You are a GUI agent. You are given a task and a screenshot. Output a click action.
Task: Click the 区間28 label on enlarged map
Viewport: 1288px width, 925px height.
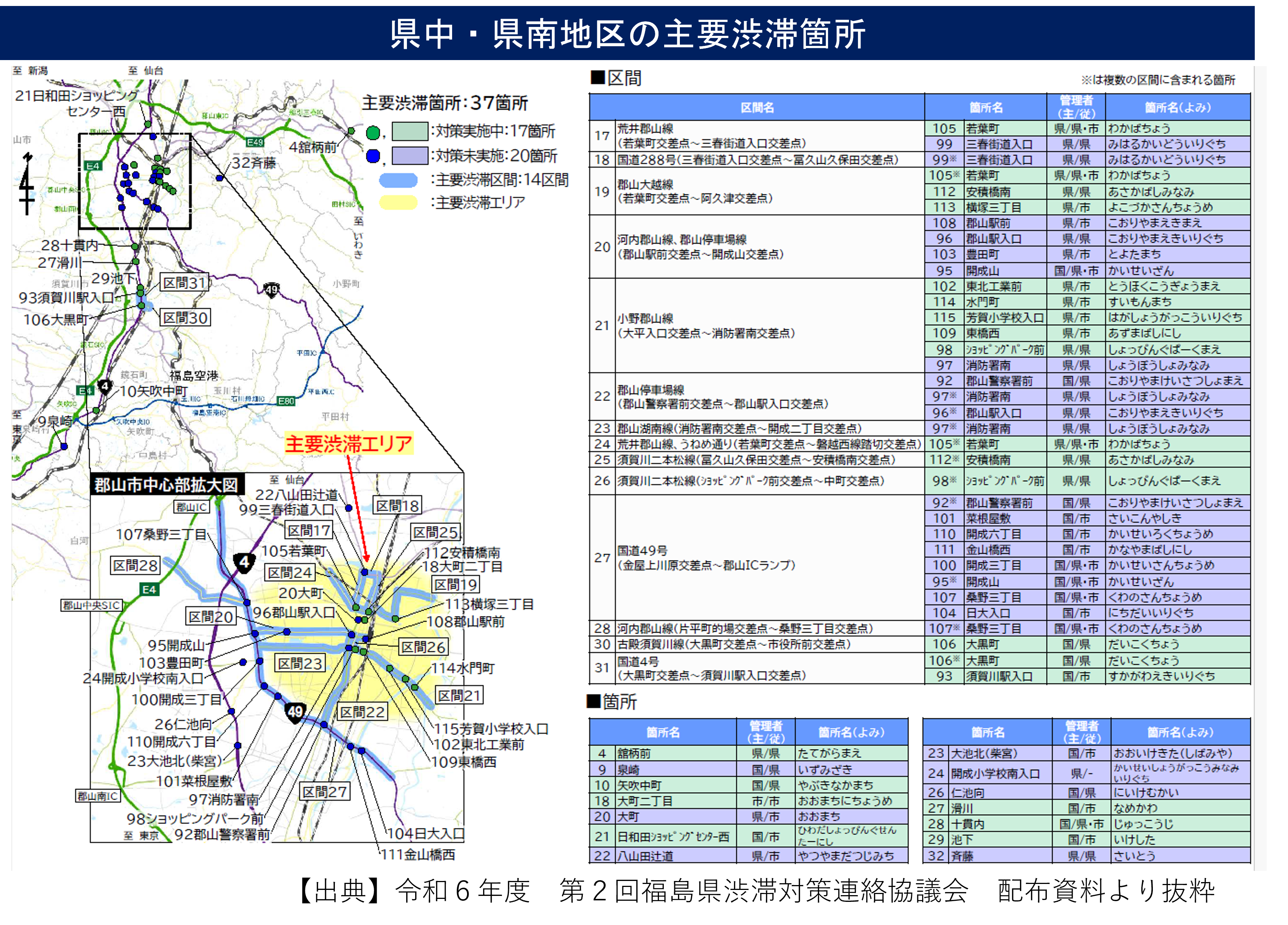[x=135, y=565]
